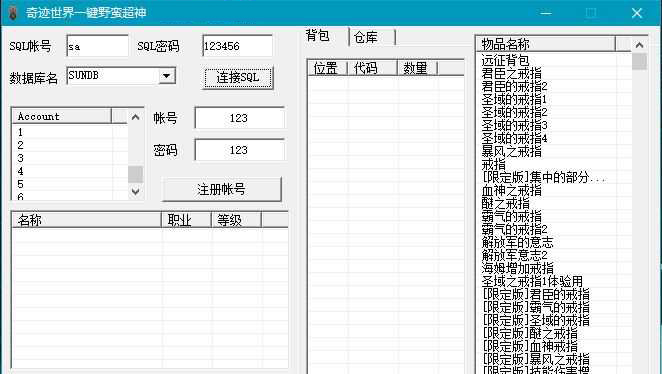Click item list scroll up arrow
Viewport: 662px width, 374px height.
click(x=639, y=45)
